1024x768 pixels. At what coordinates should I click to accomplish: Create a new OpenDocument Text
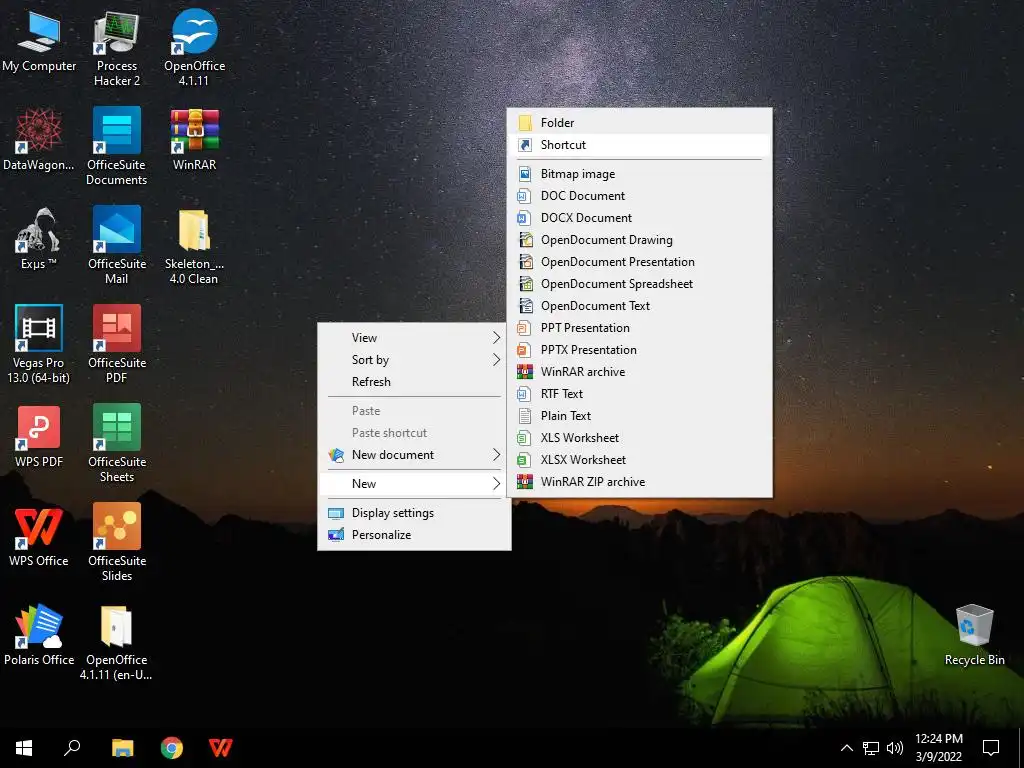pyautogui.click(x=639, y=306)
